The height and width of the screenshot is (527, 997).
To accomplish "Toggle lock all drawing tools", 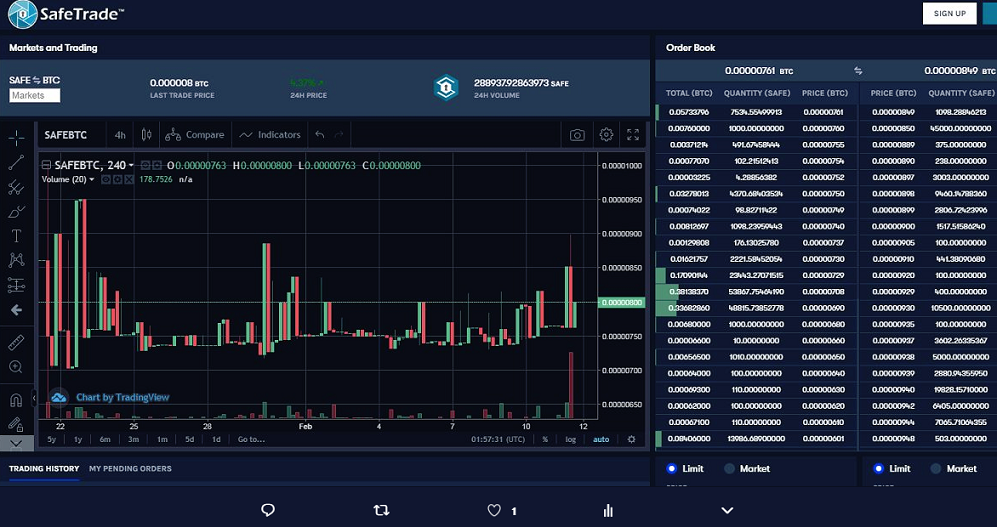I will [16, 423].
